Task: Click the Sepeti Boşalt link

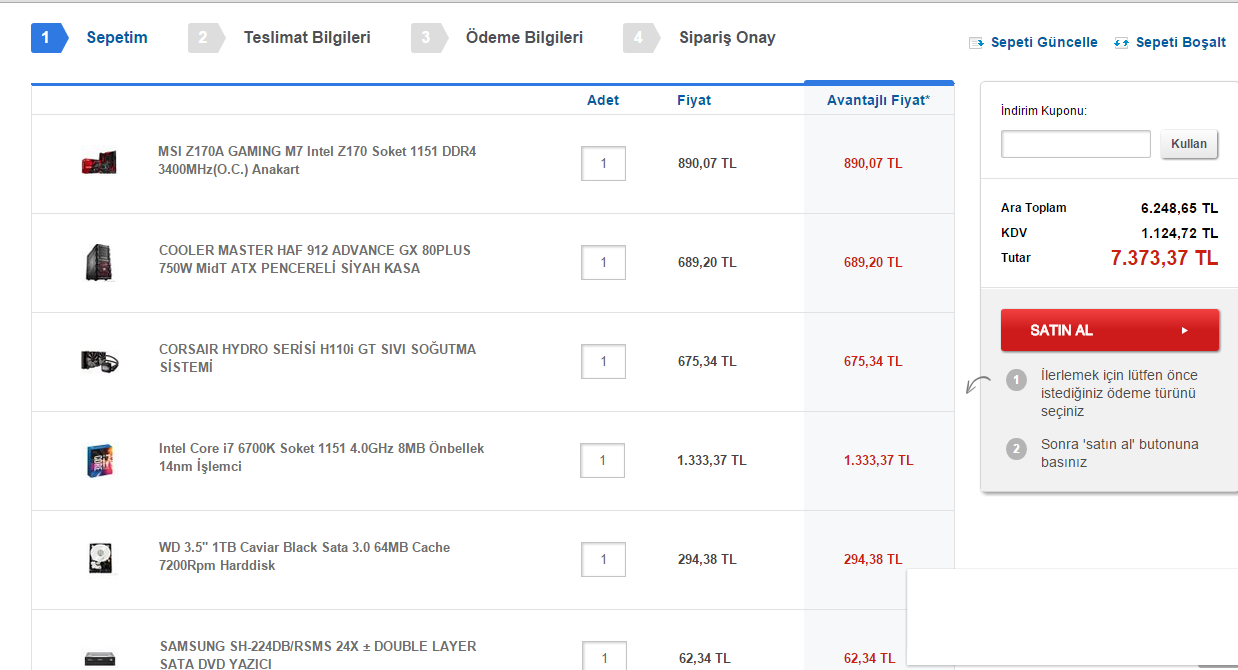Action: pyautogui.click(x=1181, y=43)
